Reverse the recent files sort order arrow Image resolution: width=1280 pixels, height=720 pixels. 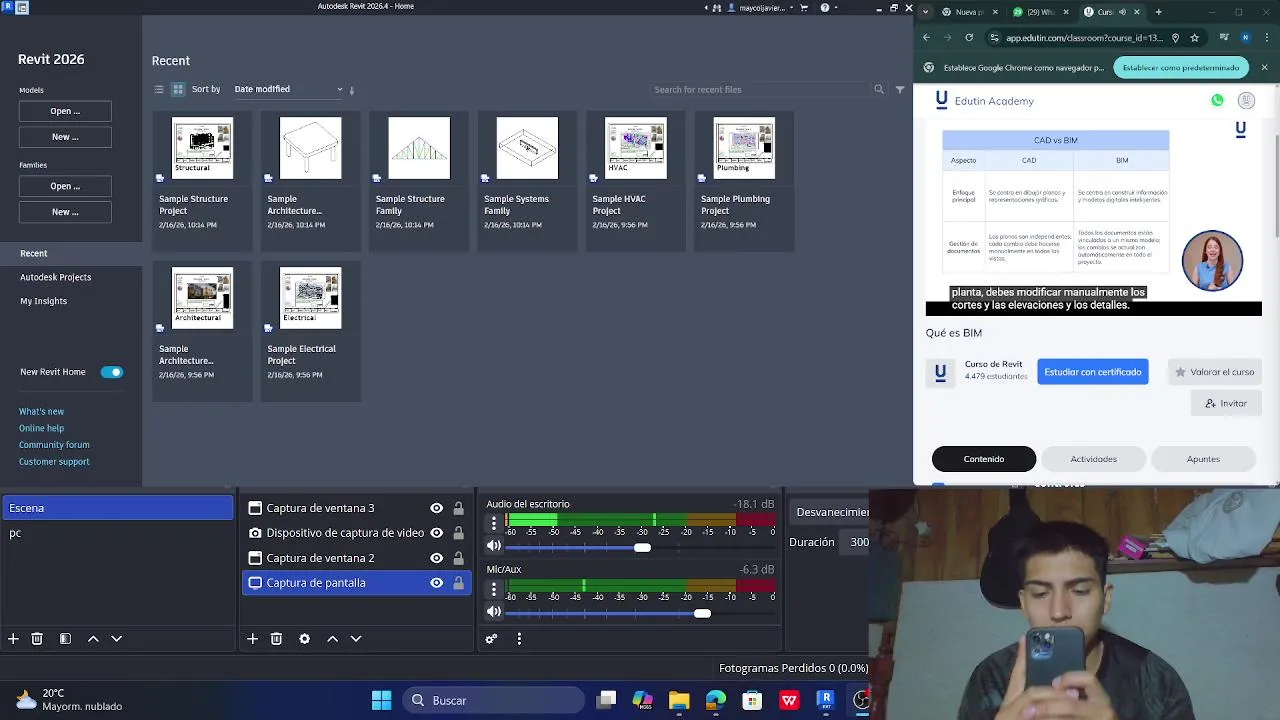tap(352, 90)
